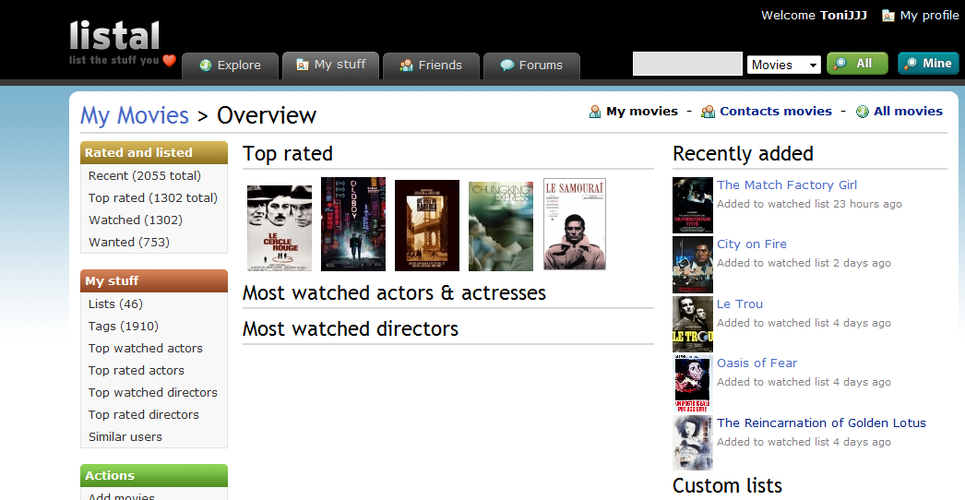Open the City on Fire link
This screenshot has width=965, height=500.
[751, 244]
